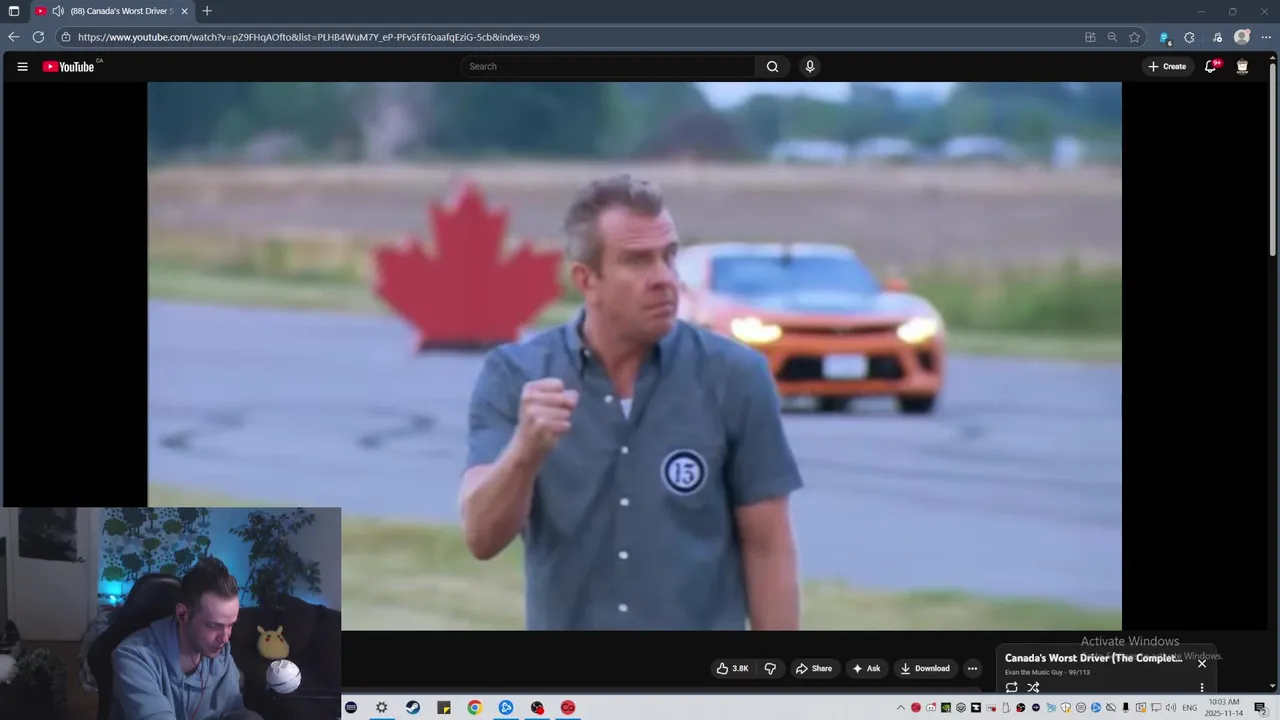Screen dimensions: 1280x720
Task: Toggle playlist shuffle
Action: click(x=1033, y=688)
